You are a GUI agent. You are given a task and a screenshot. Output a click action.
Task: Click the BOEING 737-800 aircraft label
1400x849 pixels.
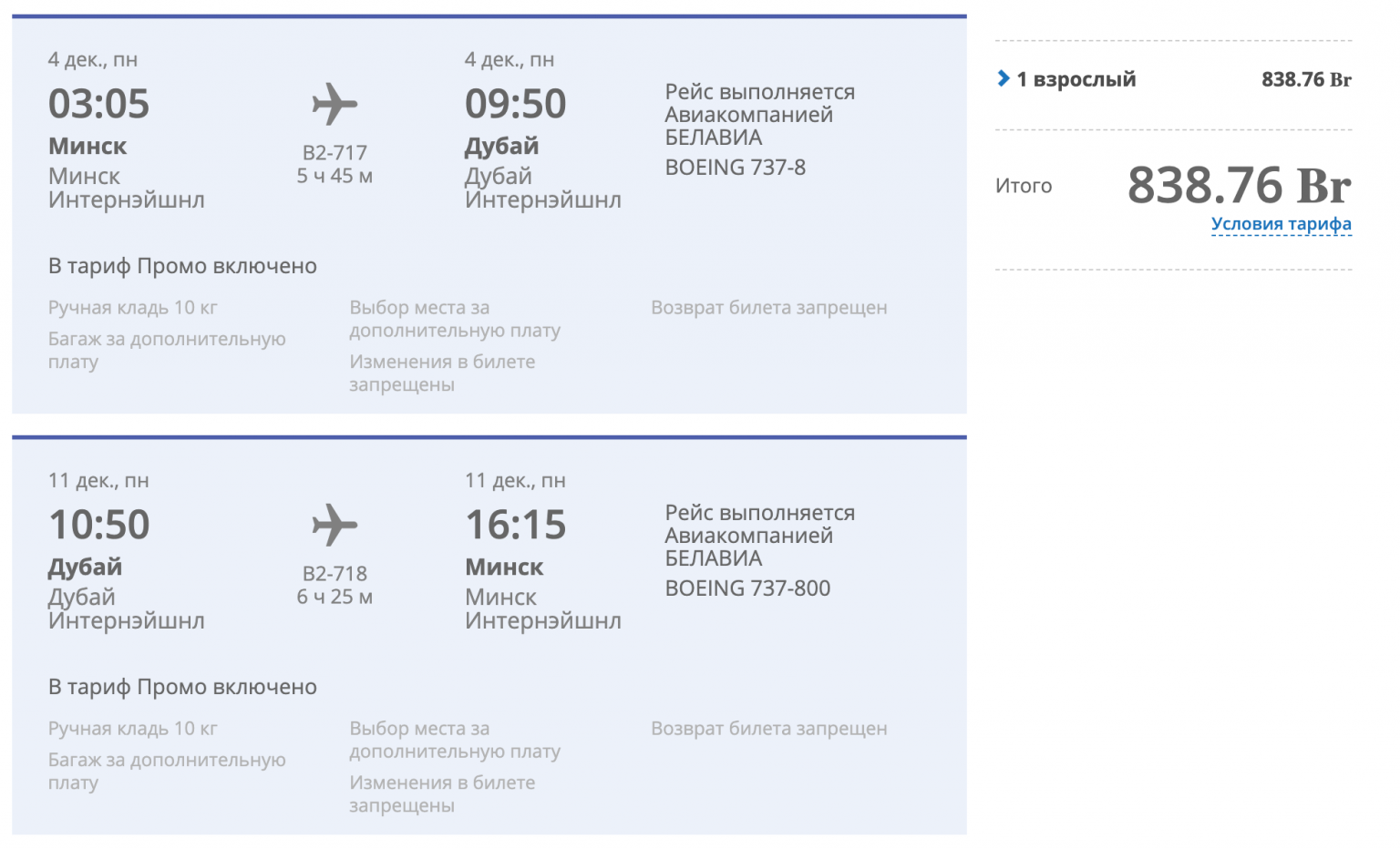pos(747,588)
